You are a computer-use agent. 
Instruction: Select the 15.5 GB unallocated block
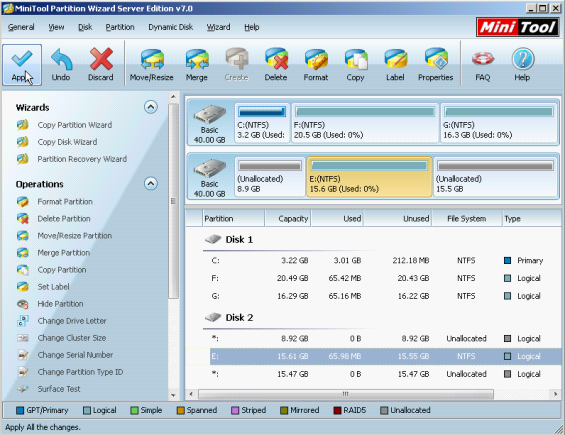tap(495, 177)
